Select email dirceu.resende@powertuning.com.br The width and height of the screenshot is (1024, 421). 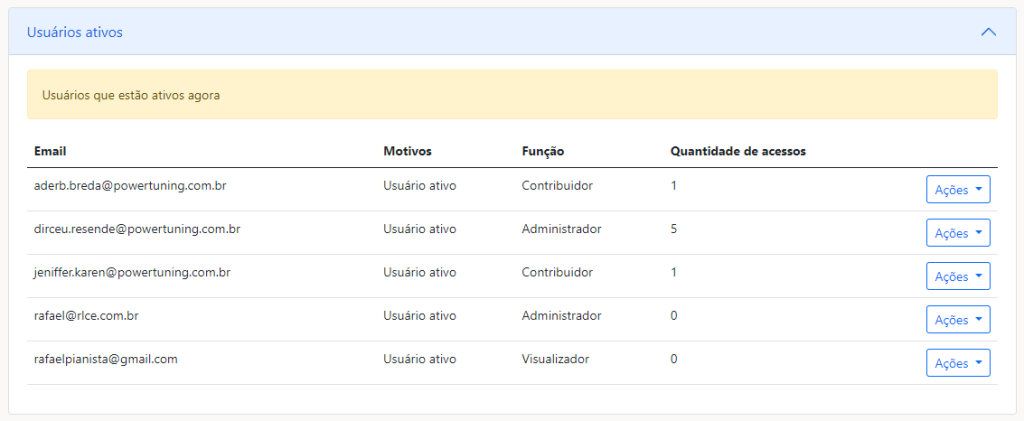click(x=137, y=229)
